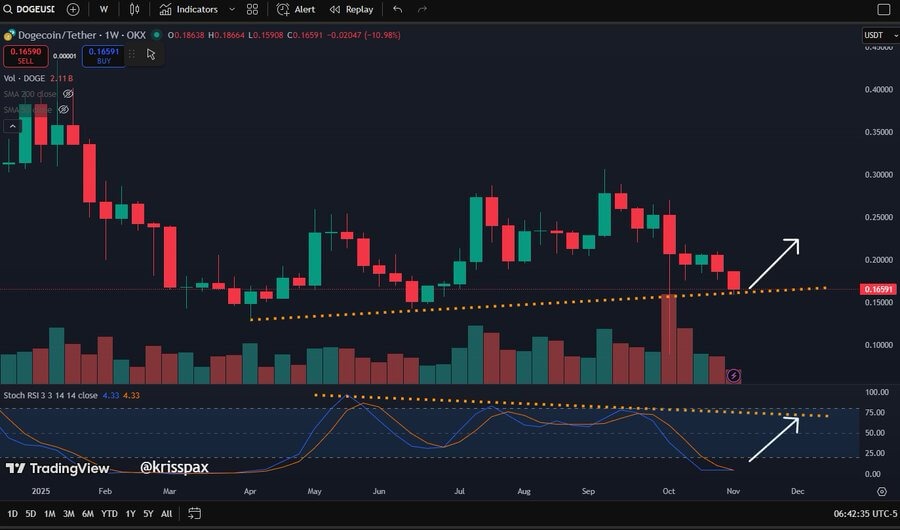Toggle visibility of SMA 200 close indicator
The width and height of the screenshot is (900, 530).
(66, 93)
